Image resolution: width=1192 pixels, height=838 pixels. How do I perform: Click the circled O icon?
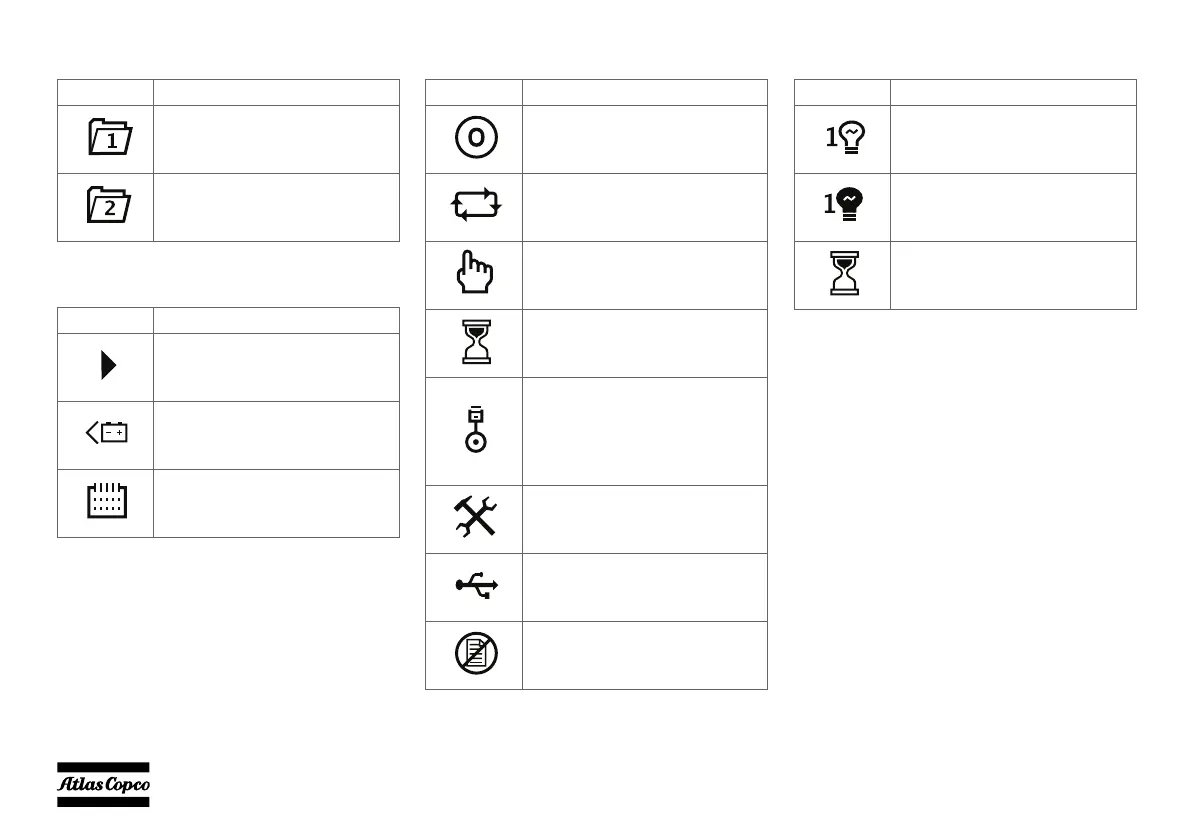tap(476, 138)
